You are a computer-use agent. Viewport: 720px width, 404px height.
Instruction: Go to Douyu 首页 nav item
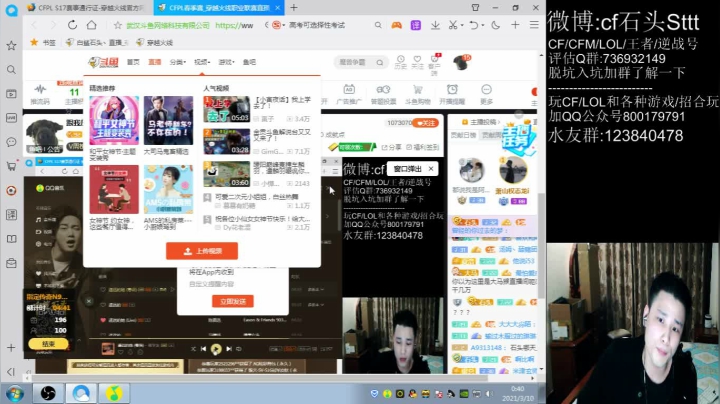[x=133, y=62]
